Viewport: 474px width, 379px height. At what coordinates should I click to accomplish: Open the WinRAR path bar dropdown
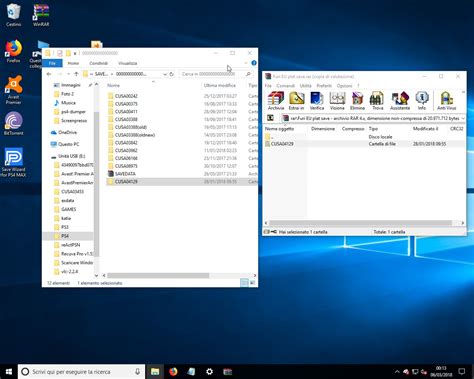pyautogui.click(x=463, y=118)
